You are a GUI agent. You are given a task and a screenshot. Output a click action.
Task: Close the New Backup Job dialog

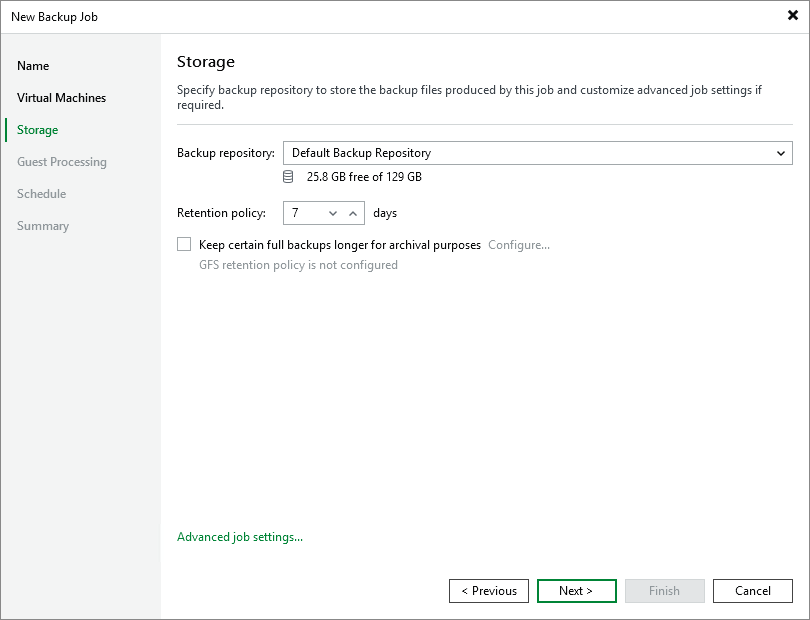tap(792, 16)
